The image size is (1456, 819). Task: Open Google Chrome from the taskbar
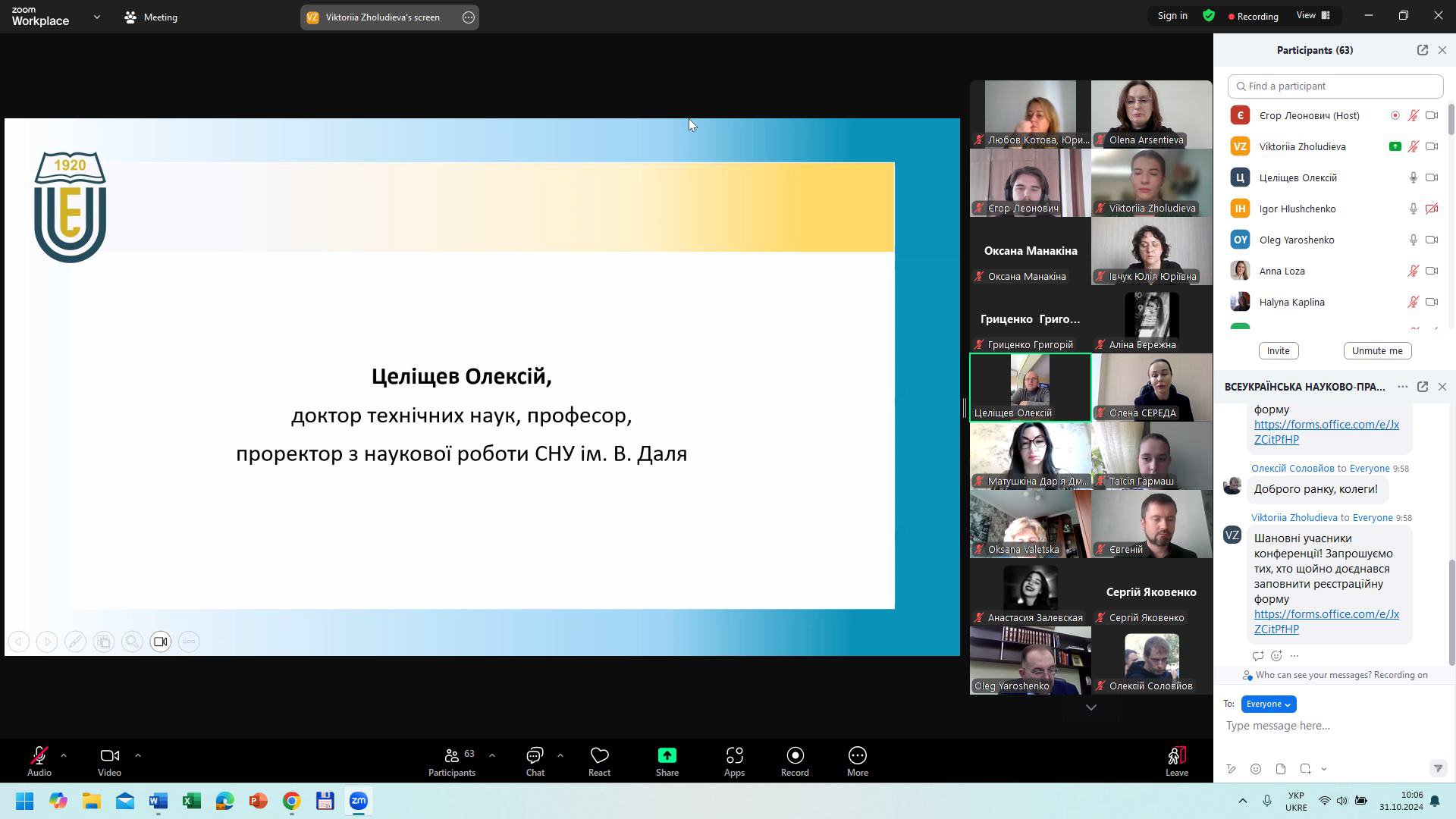tap(292, 801)
